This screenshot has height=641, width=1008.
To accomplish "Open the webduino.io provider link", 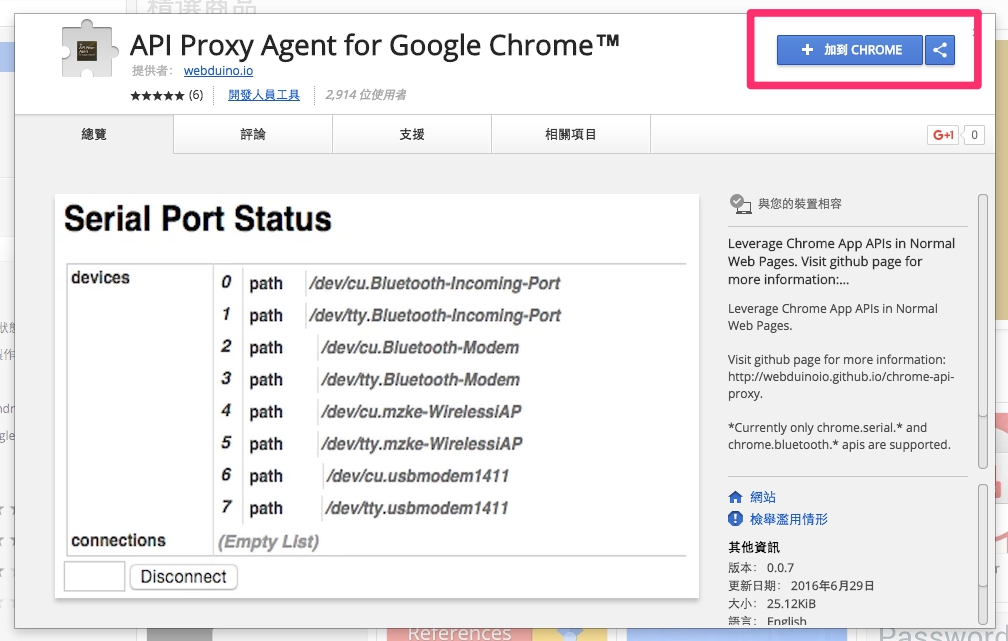I will click(219, 71).
